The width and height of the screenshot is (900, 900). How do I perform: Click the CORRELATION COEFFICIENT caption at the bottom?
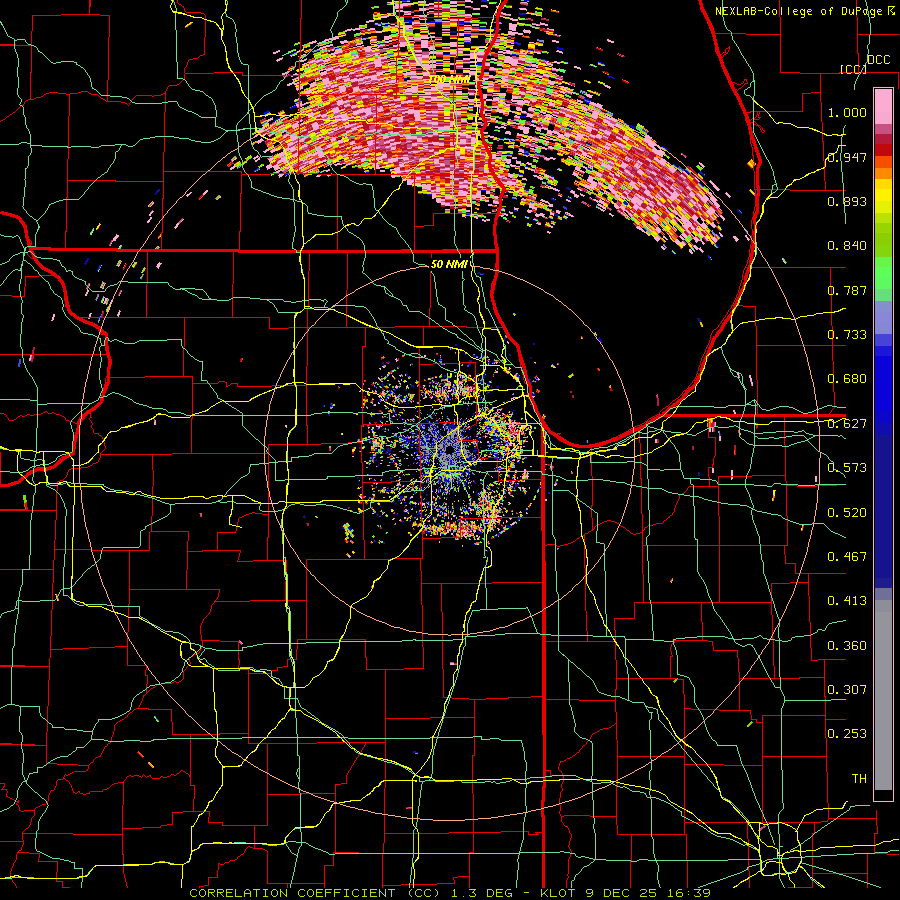(x=450, y=893)
